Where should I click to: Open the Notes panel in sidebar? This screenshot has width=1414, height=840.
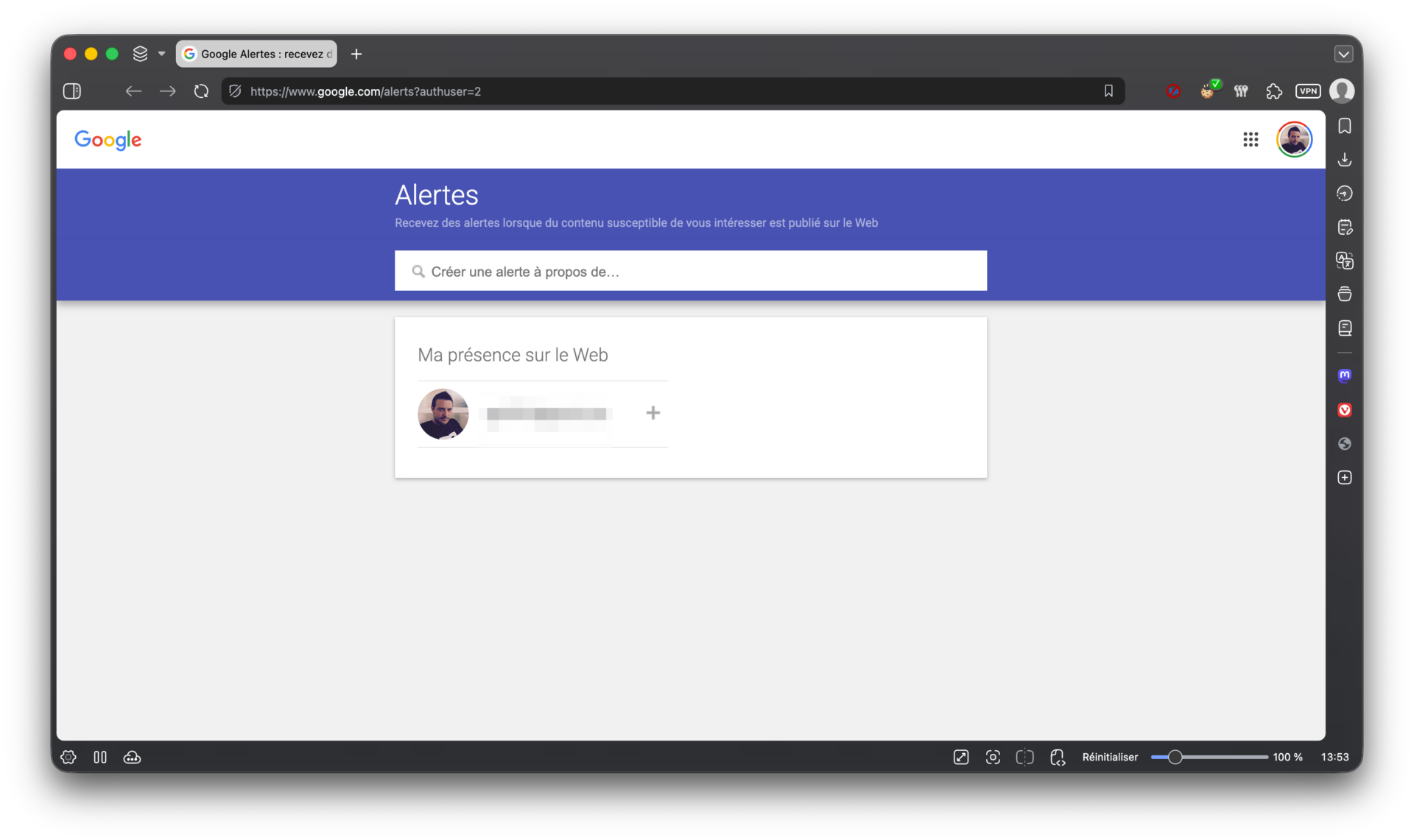(x=1344, y=227)
